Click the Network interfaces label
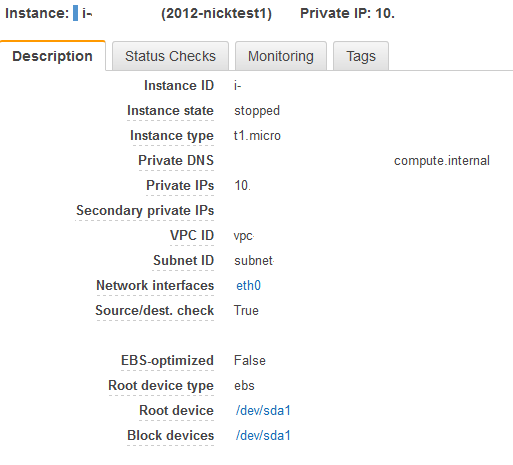The height and width of the screenshot is (465, 513). (x=155, y=286)
